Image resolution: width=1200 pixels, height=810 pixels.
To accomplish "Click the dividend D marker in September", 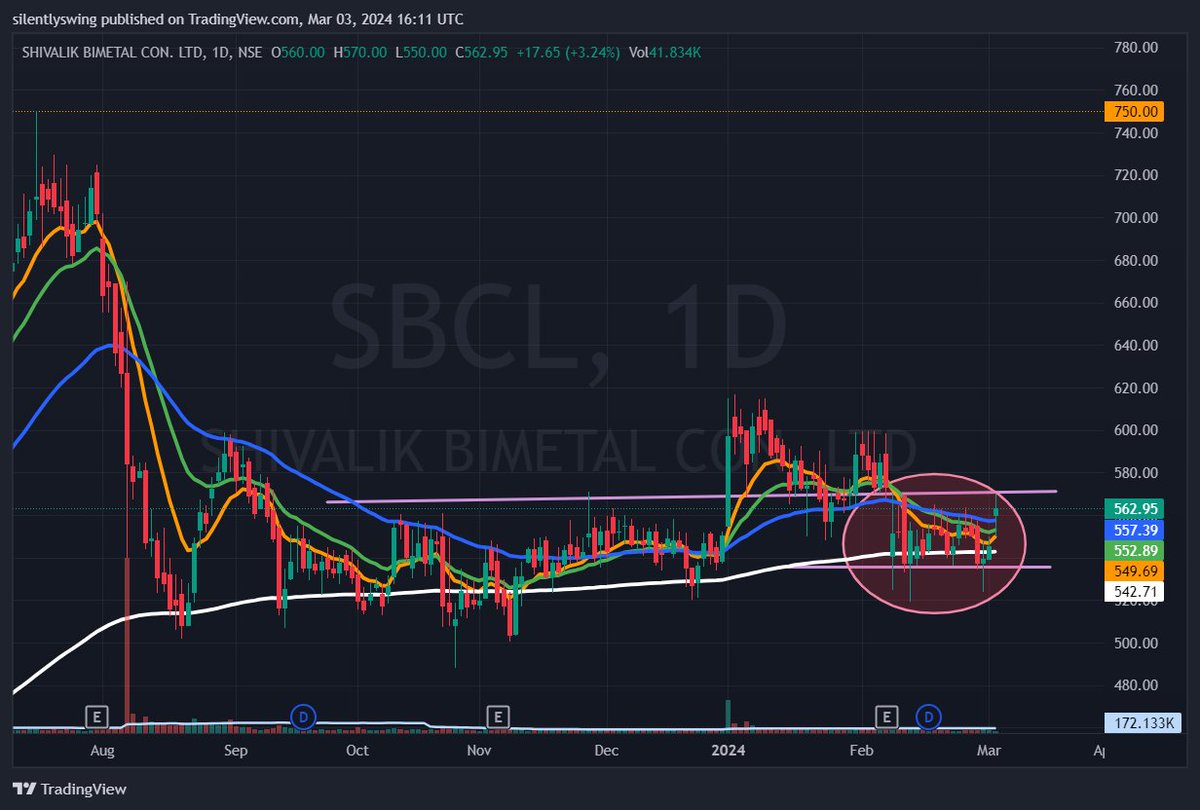I will pyautogui.click(x=302, y=716).
